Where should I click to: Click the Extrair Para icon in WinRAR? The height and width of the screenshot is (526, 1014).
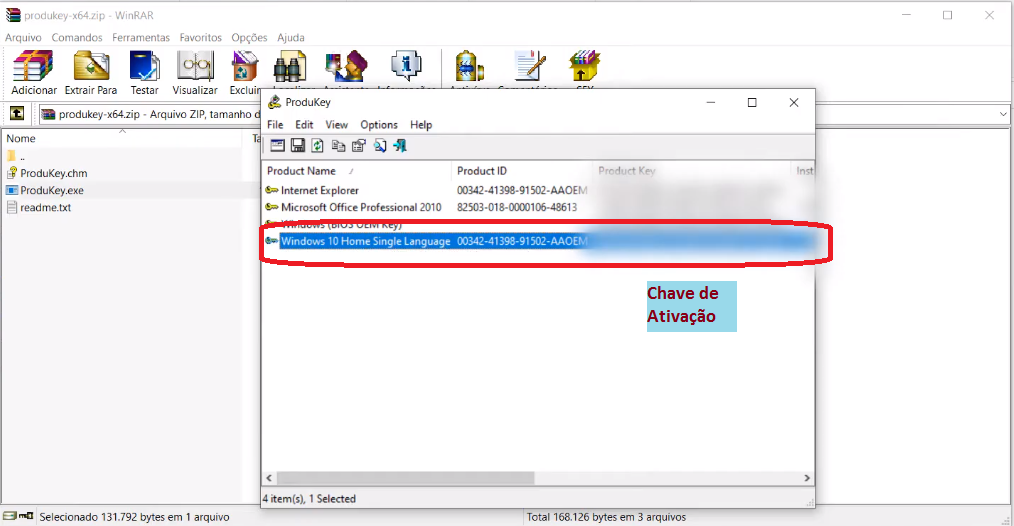pyautogui.click(x=91, y=66)
